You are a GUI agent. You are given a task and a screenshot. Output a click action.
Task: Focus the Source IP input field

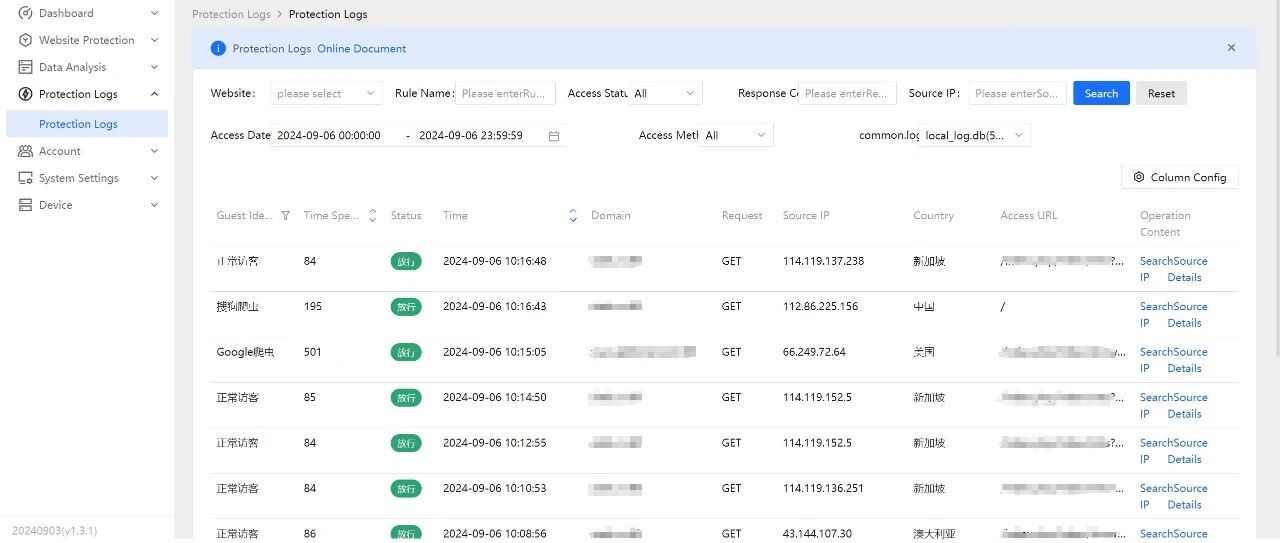[1017, 93]
